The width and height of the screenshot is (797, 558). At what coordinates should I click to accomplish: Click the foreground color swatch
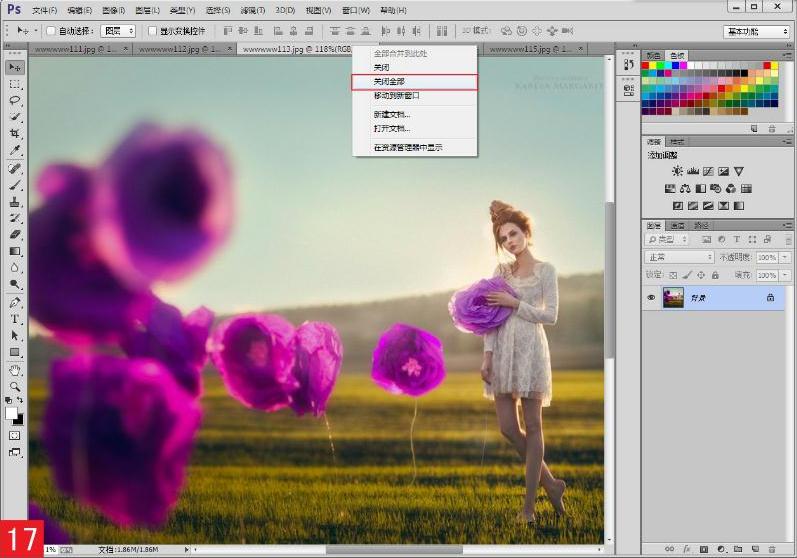pyautogui.click(x=11, y=414)
